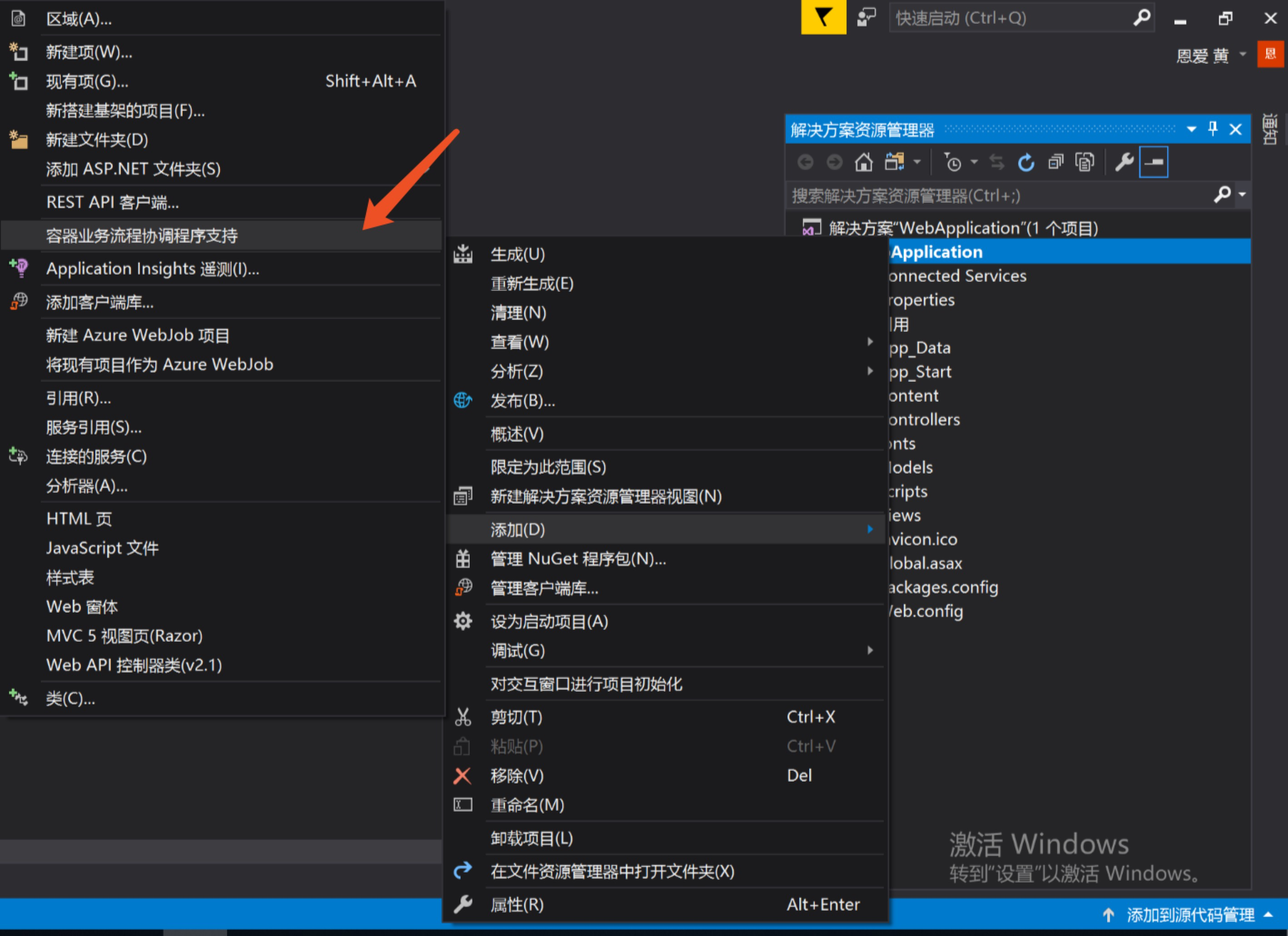This screenshot has height=936, width=1288.
Task: Open the Solution Explorer window position dropdown
Action: click(1191, 129)
